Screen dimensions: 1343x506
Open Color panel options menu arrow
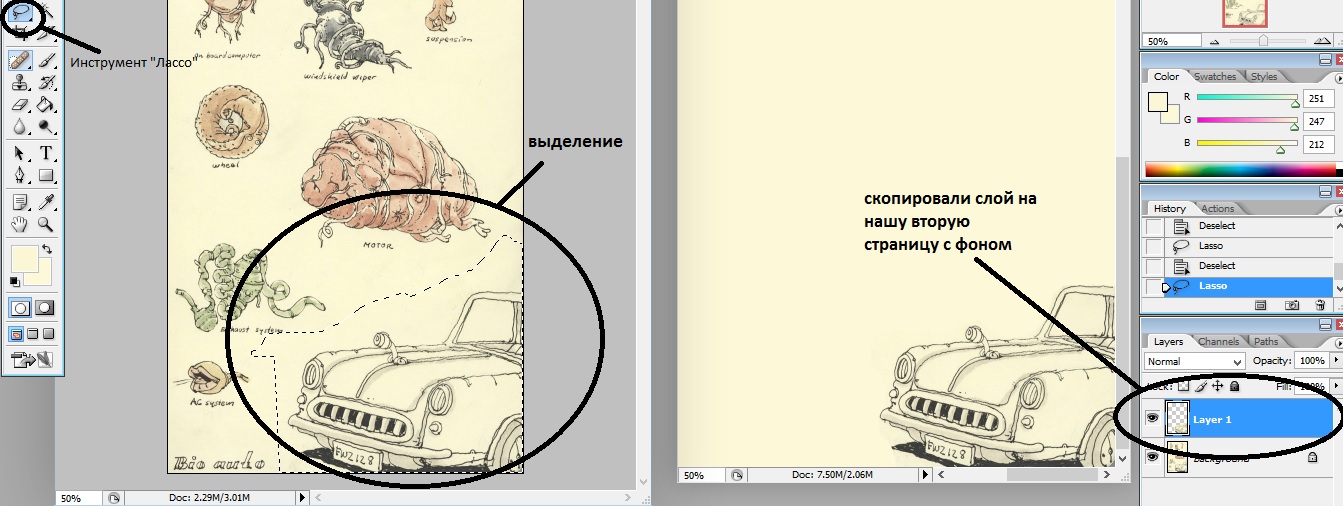pyautogui.click(x=1339, y=78)
